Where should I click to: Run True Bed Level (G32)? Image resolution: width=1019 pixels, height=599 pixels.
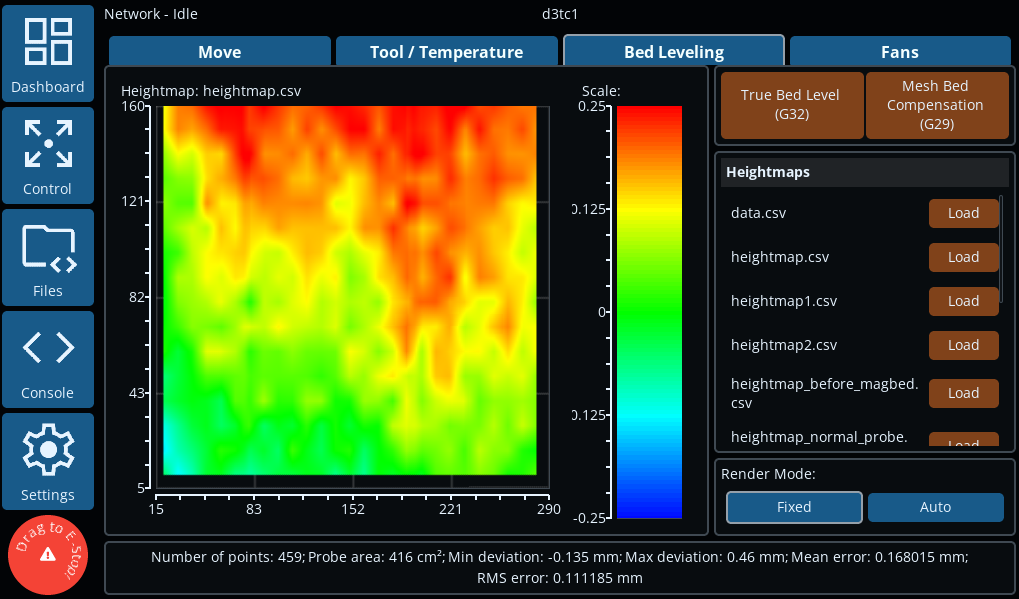790,105
